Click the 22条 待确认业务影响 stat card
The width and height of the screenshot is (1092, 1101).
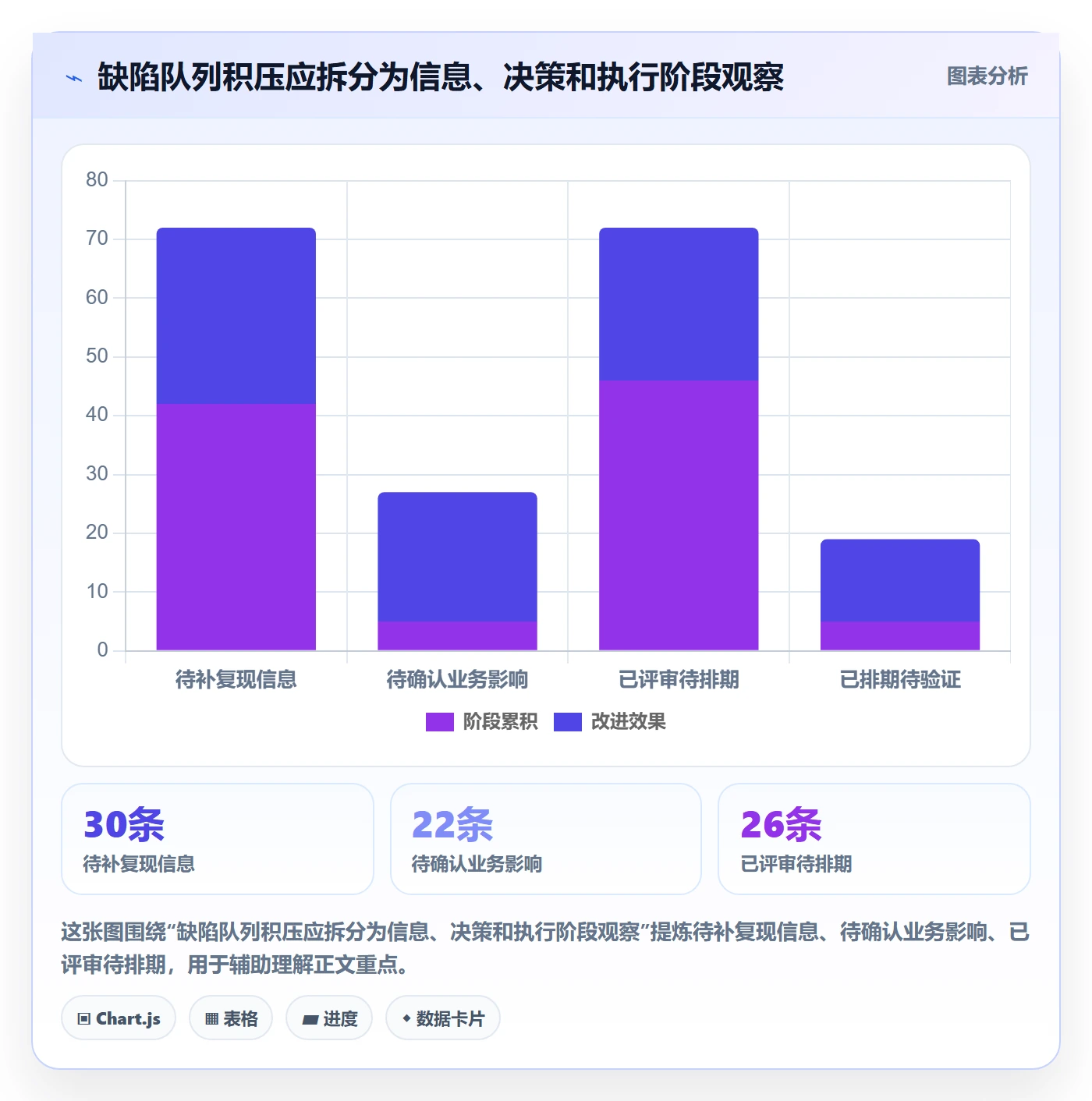pos(546,839)
